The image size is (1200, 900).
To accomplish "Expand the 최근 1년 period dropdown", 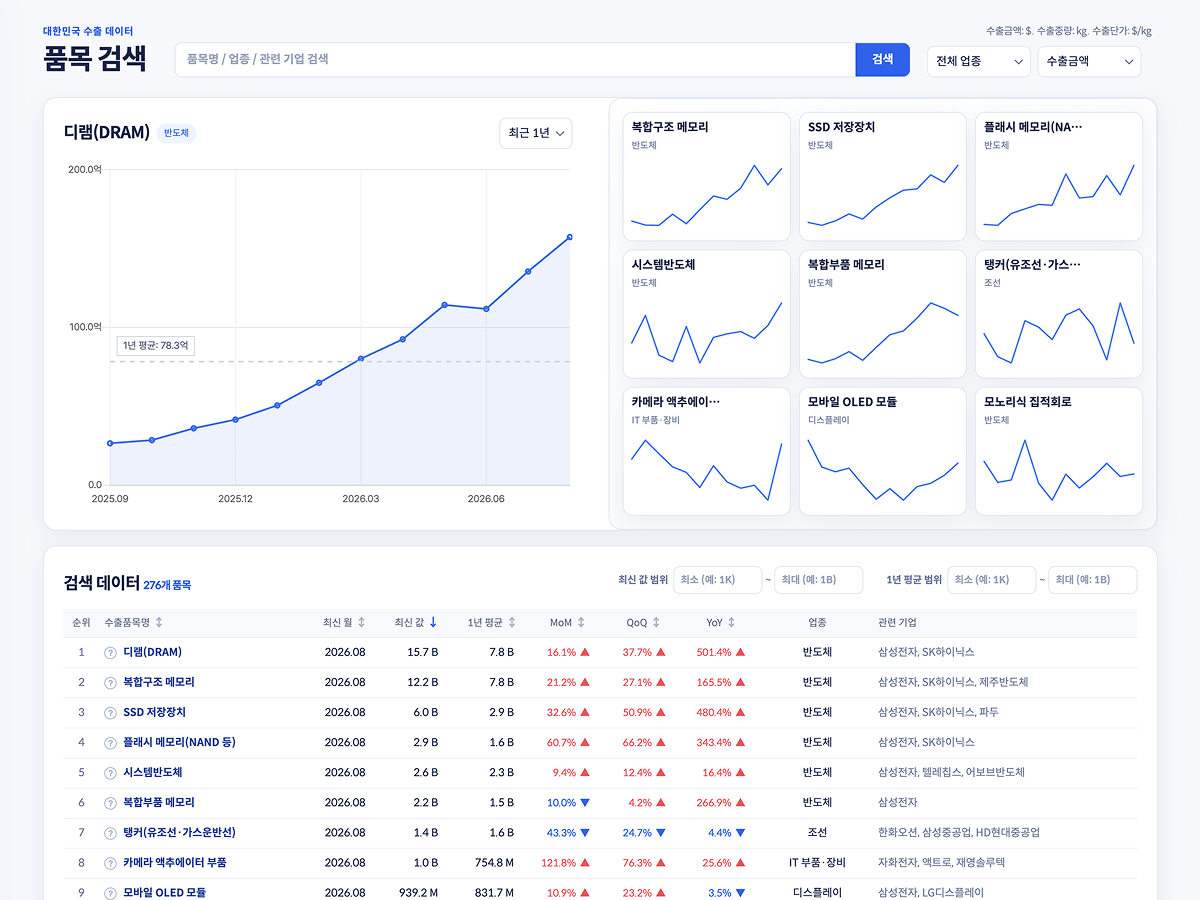I will coord(536,133).
